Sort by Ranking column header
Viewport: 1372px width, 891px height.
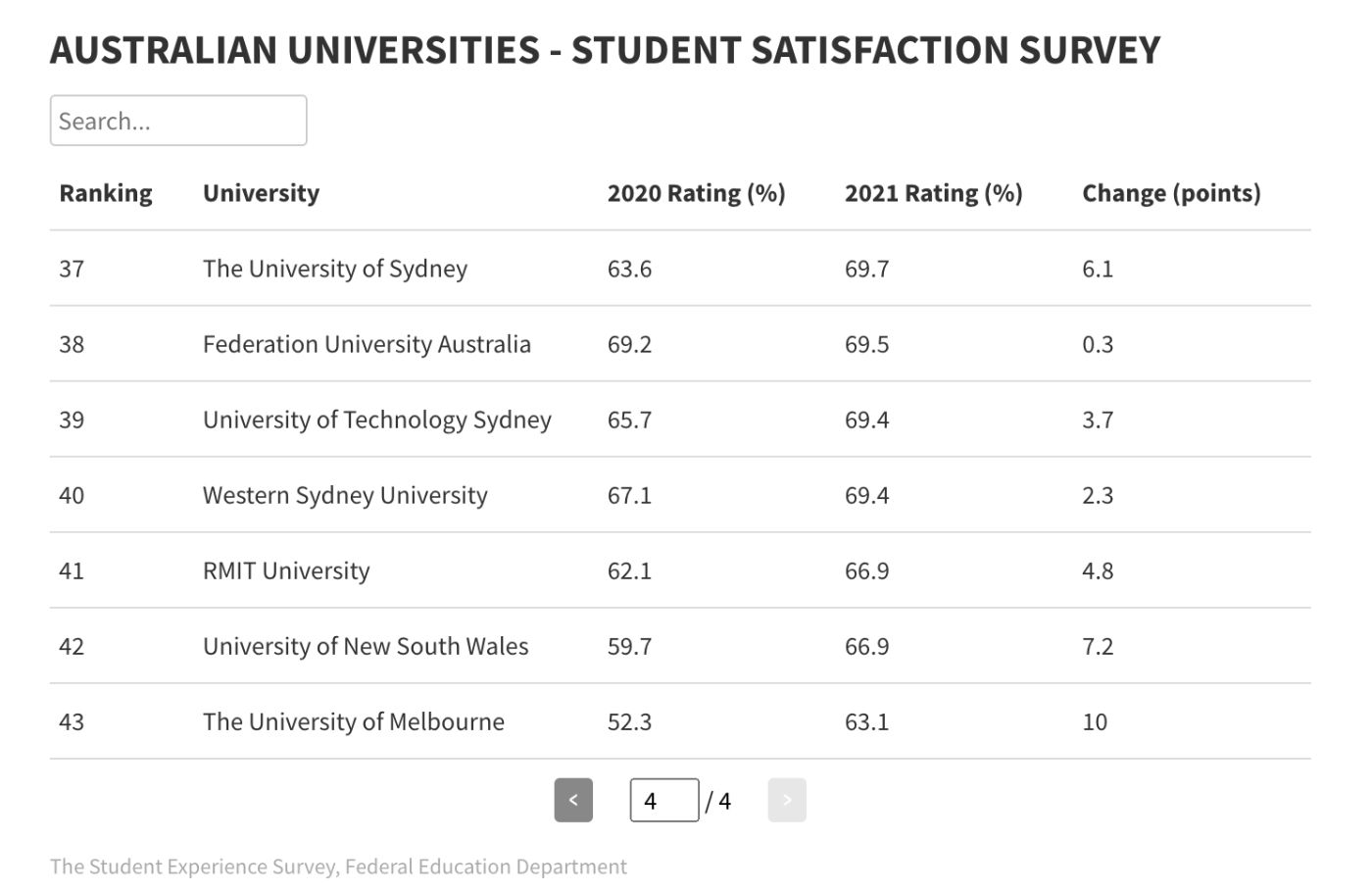106,193
